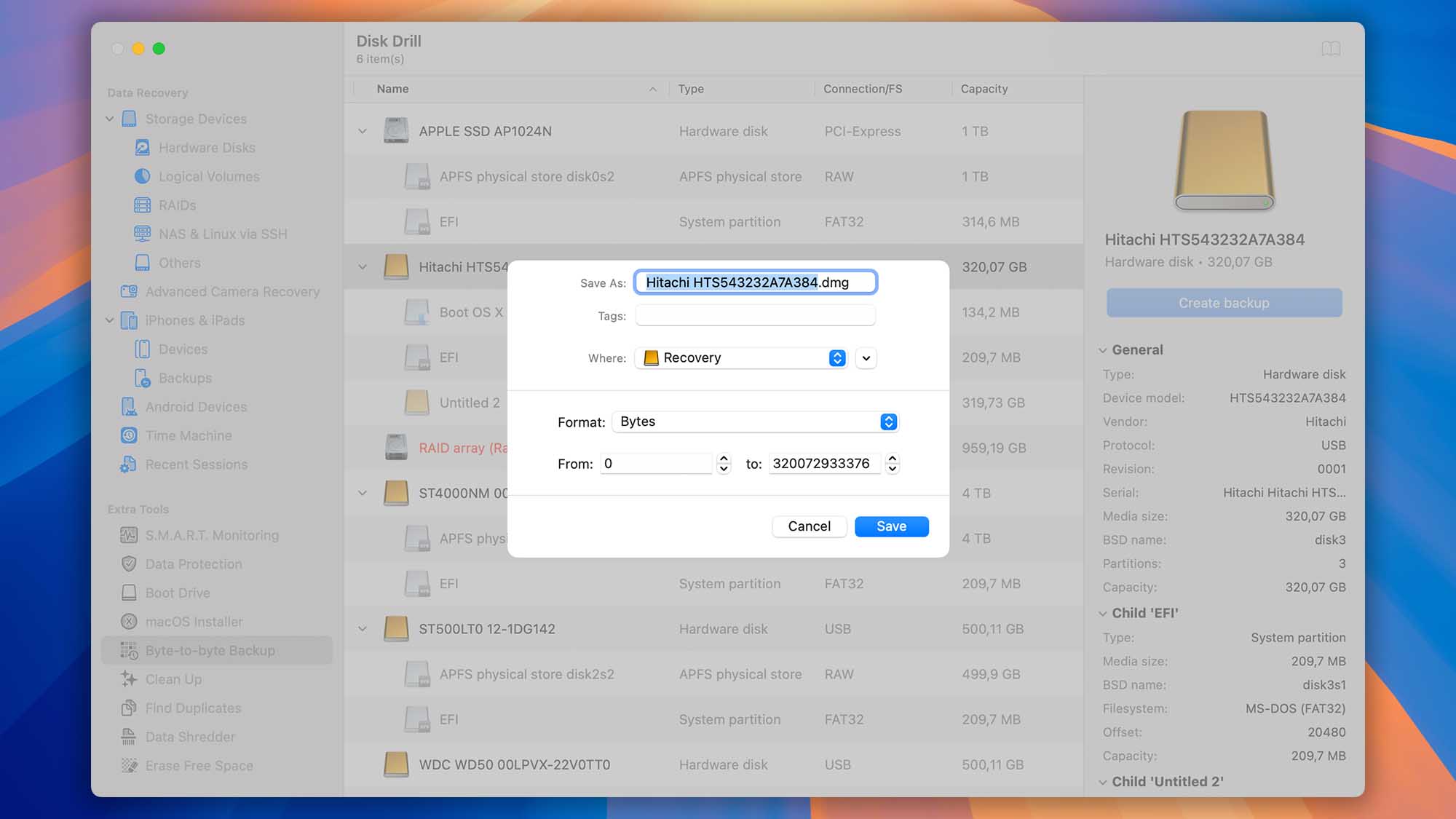Open the Backups sidebar icon

[143, 378]
